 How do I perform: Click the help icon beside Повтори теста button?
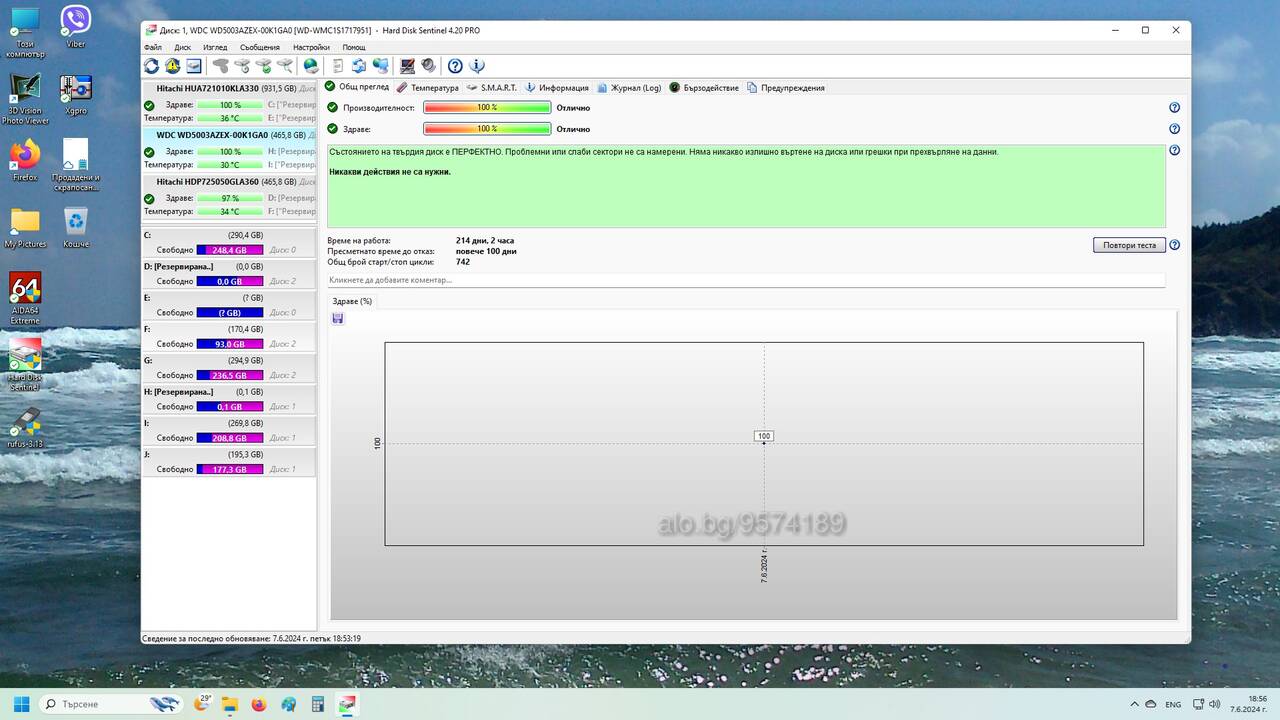pos(1175,245)
